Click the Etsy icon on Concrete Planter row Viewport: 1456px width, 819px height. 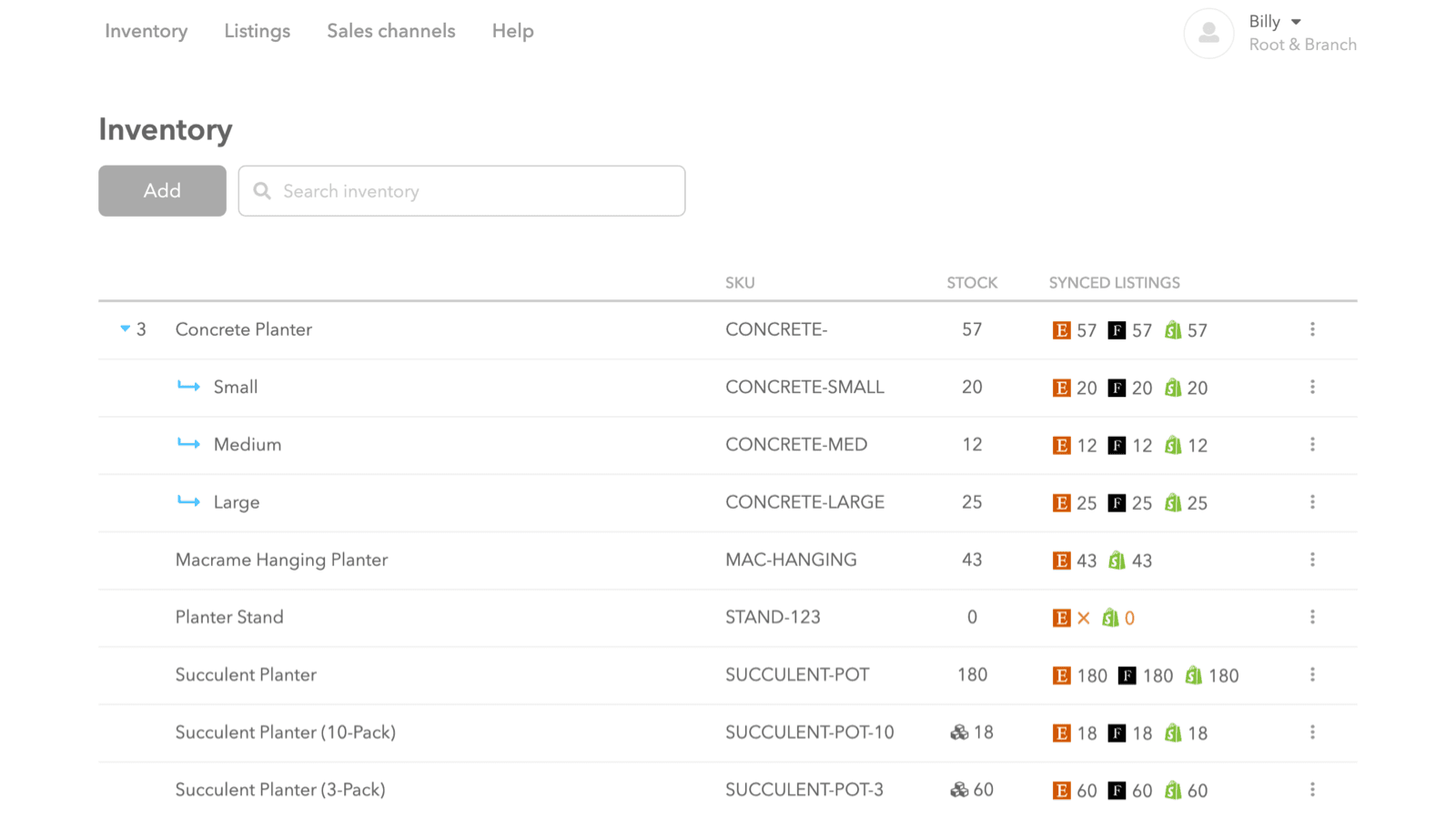tap(1062, 330)
